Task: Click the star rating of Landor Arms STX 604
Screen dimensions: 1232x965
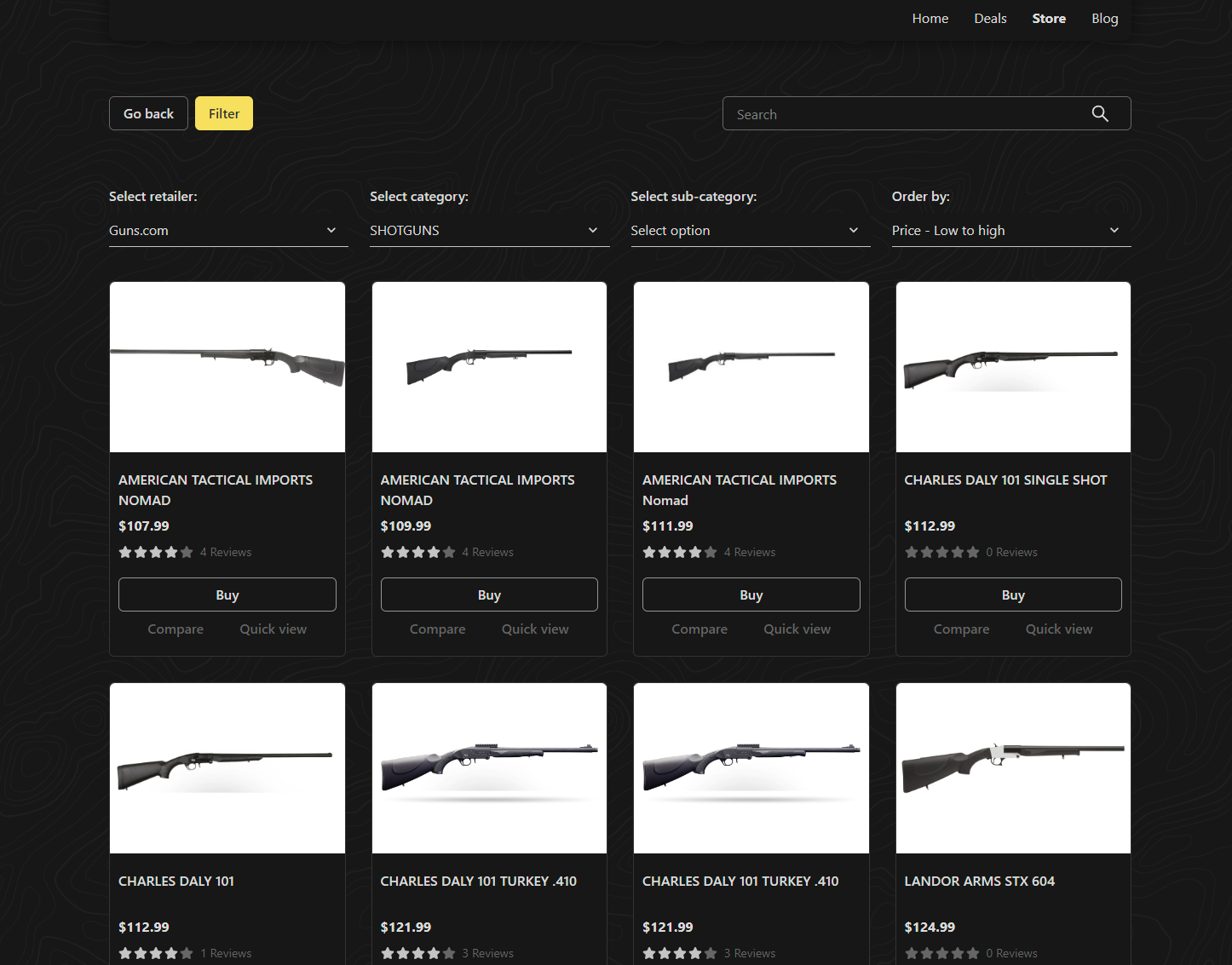Action: pos(942,954)
